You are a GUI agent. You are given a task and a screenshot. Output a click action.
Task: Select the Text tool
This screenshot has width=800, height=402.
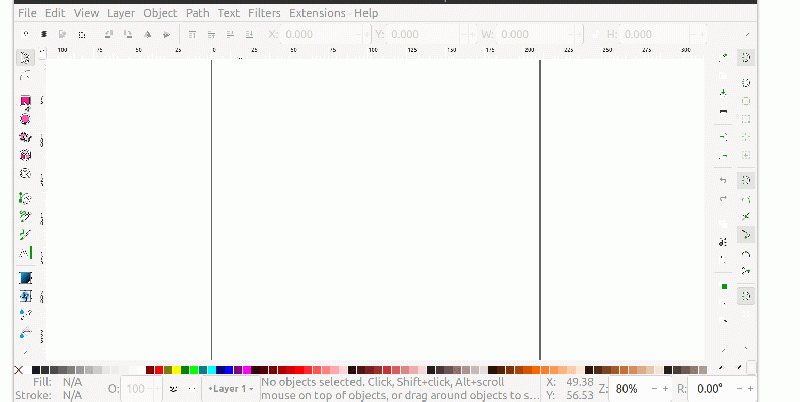pos(25,253)
